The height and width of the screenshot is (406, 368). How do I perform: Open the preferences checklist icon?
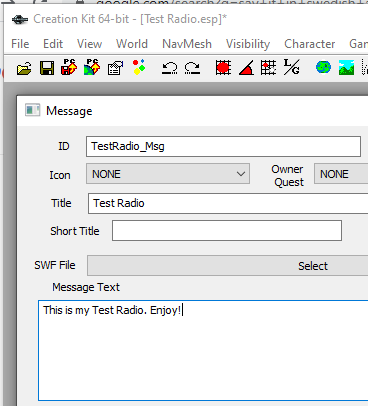(x=115, y=68)
